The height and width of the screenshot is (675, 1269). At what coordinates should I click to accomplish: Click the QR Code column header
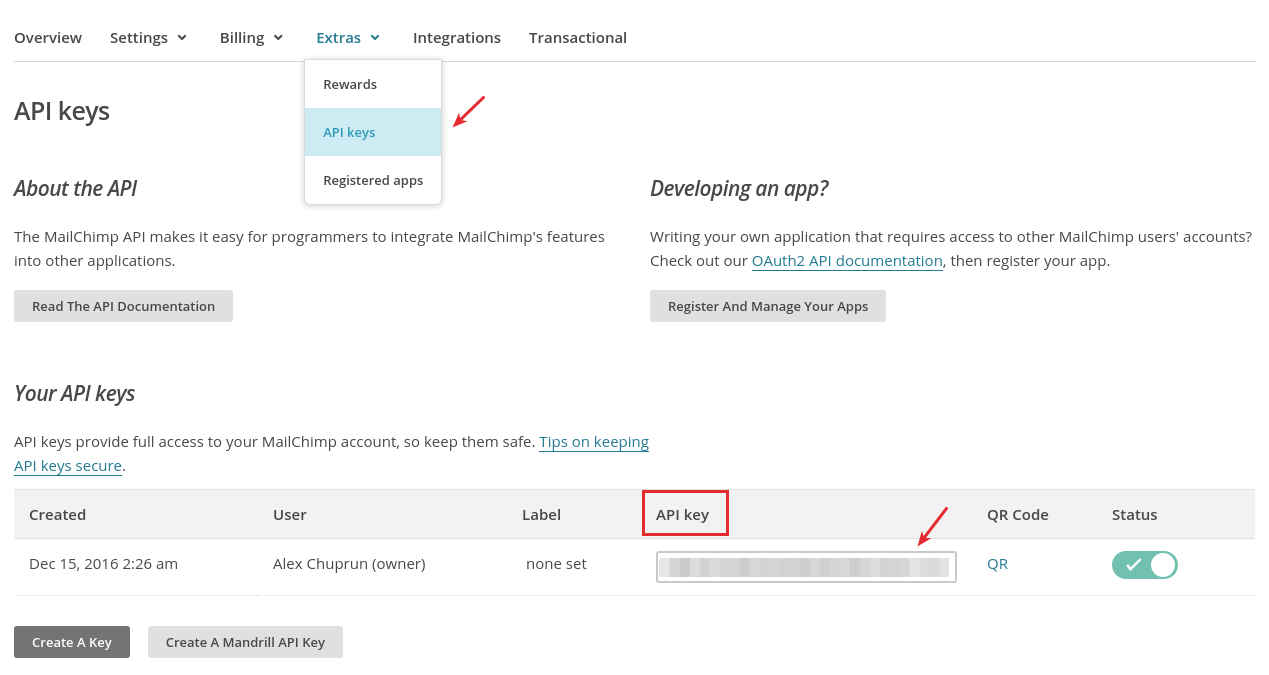[x=1018, y=515]
